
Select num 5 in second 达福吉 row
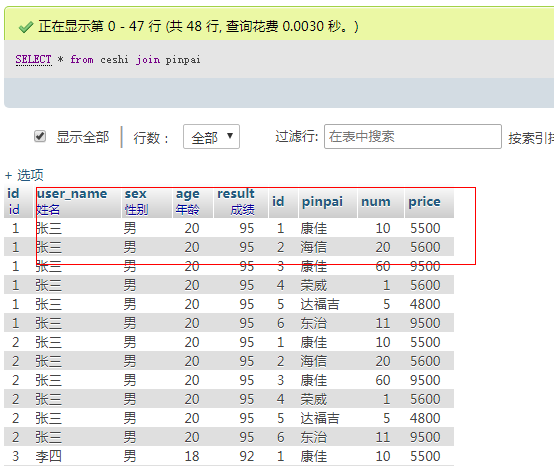[387, 418]
